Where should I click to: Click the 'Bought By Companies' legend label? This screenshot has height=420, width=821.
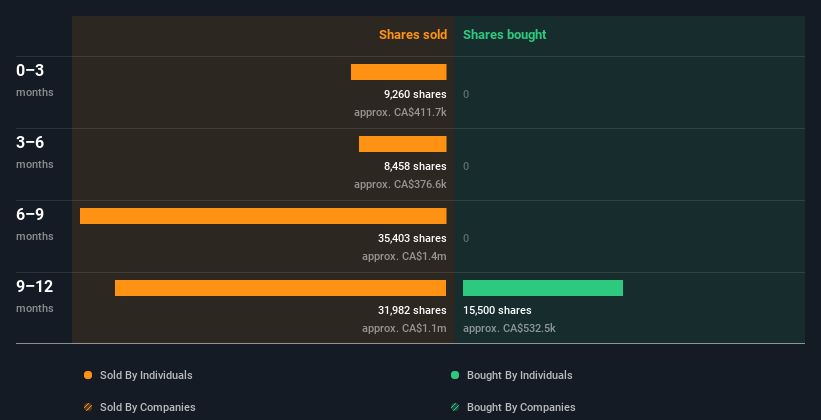point(521,407)
